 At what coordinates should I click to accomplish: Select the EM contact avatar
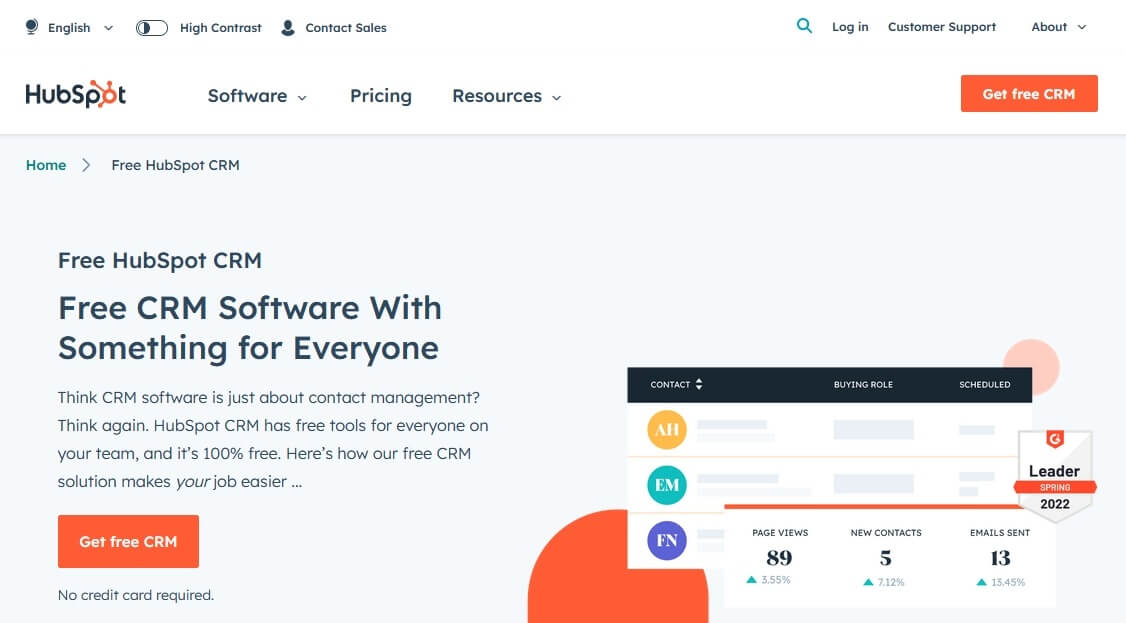tap(667, 484)
